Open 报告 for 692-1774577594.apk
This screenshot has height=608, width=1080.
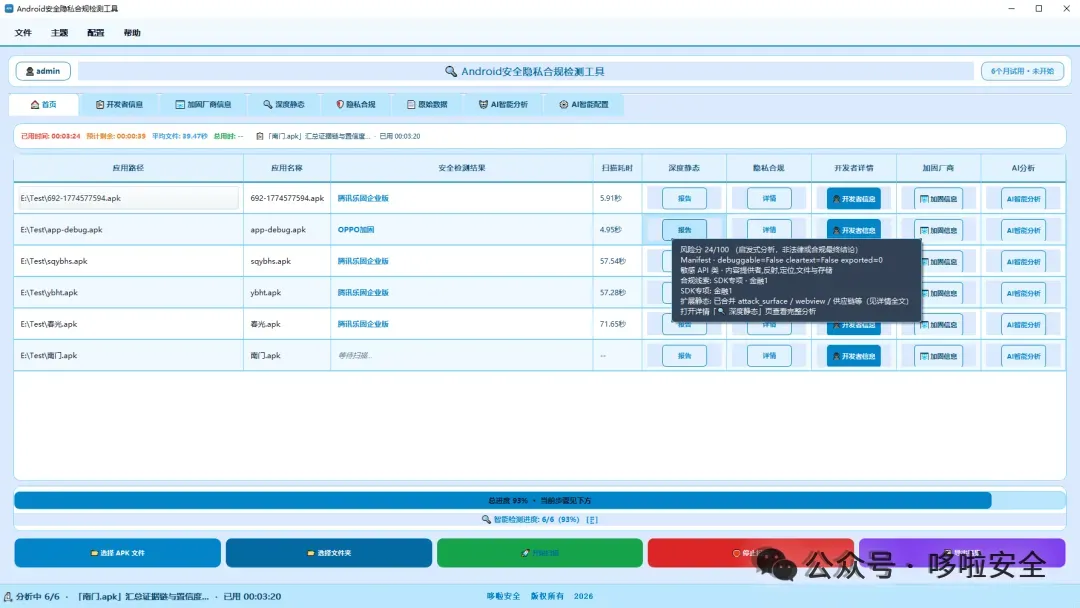[x=684, y=198]
